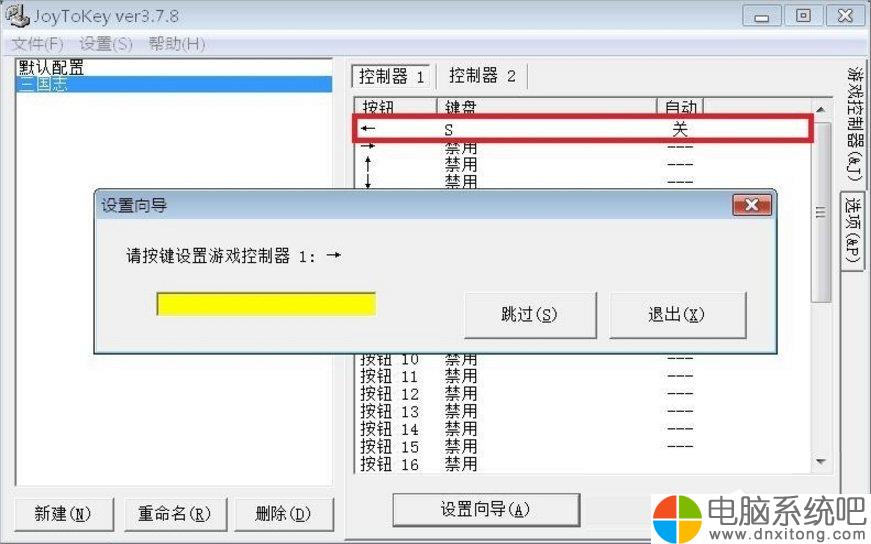Open the 帮助(H) menu
871x544 pixels.
coord(177,44)
